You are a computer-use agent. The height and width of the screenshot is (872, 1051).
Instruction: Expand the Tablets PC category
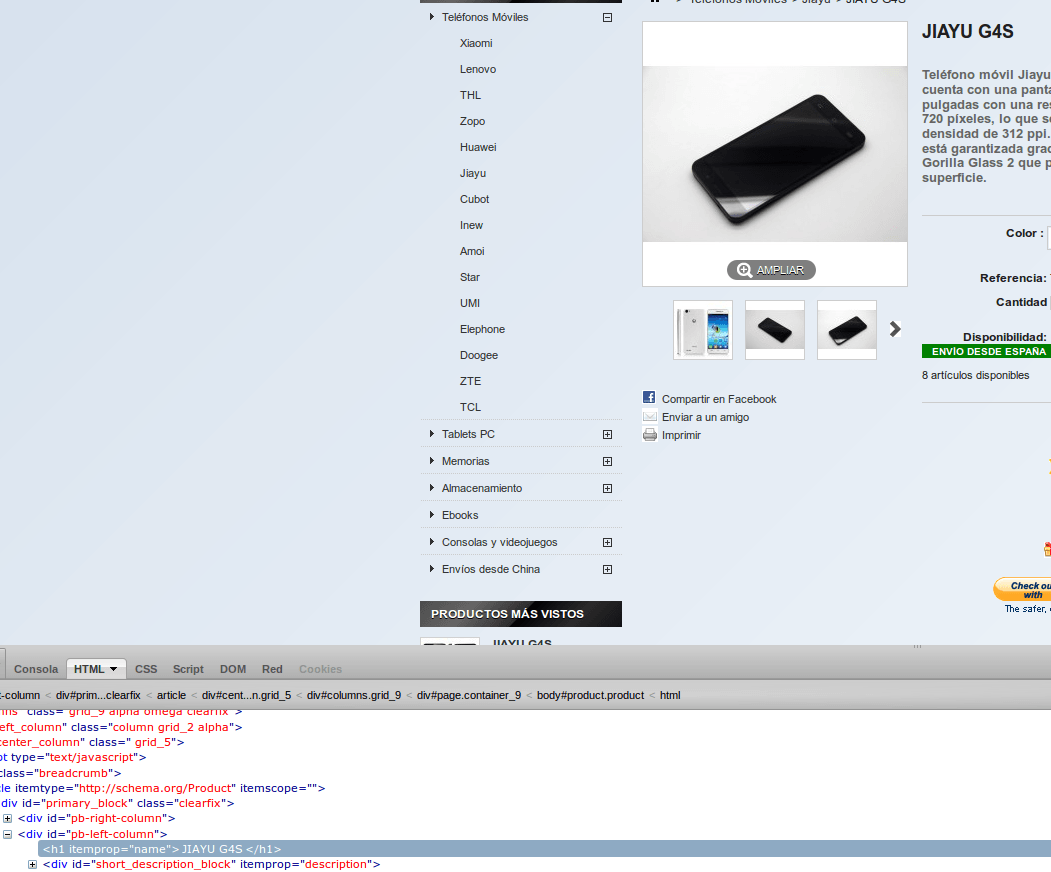(x=607, y=434)
